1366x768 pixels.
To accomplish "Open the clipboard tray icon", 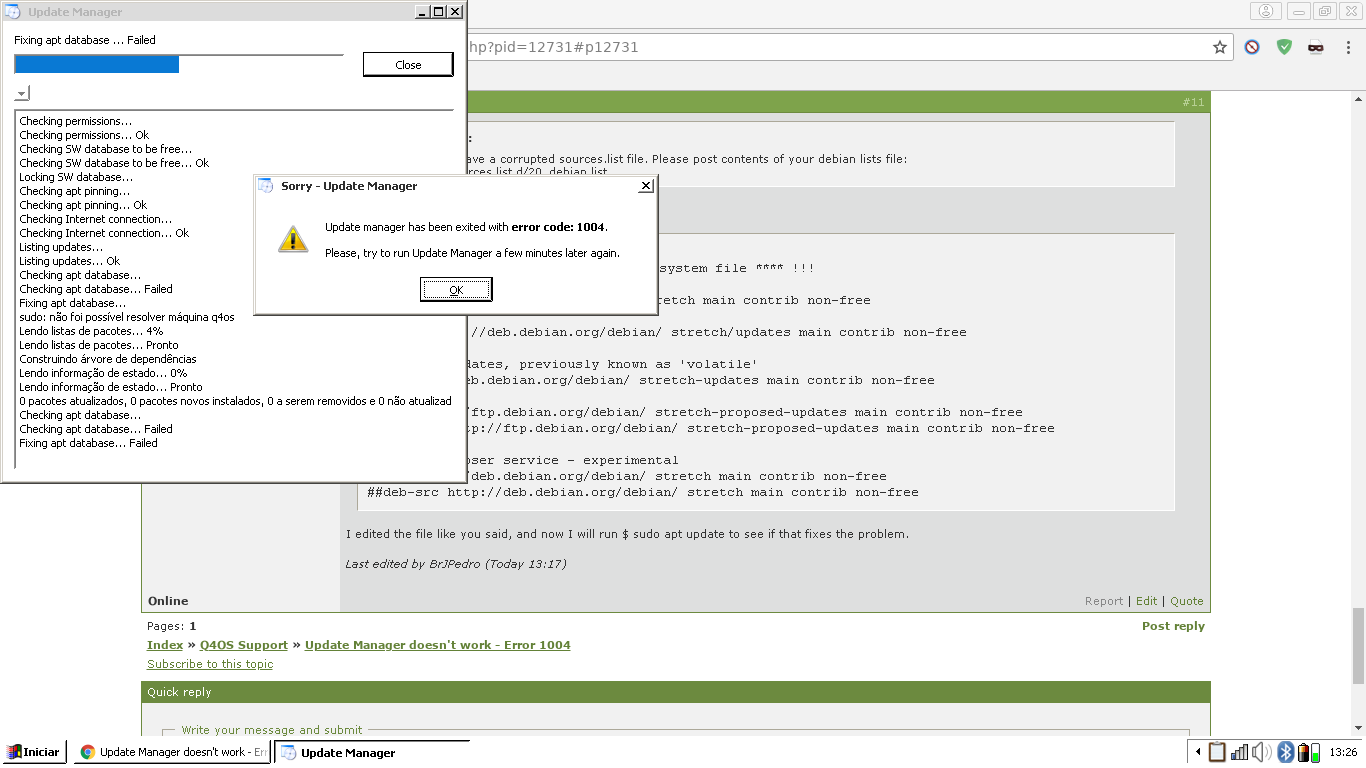I will [x=1217, y=752].
